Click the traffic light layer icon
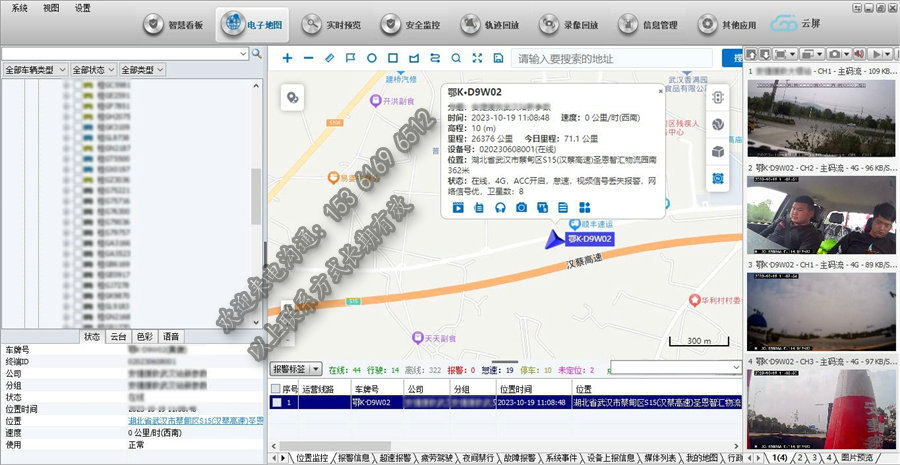Screen dimensions: 900x465 (x=717, y=98)
